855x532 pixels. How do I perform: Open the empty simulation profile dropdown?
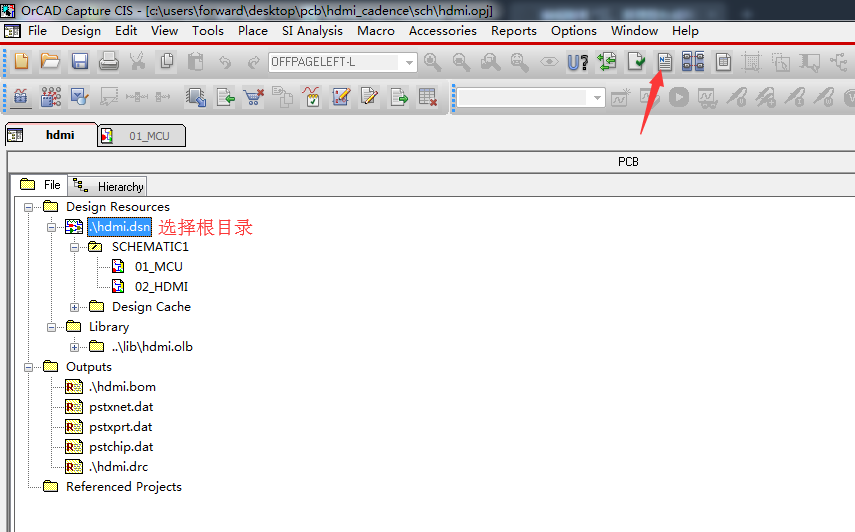click(x=598, y=98)
